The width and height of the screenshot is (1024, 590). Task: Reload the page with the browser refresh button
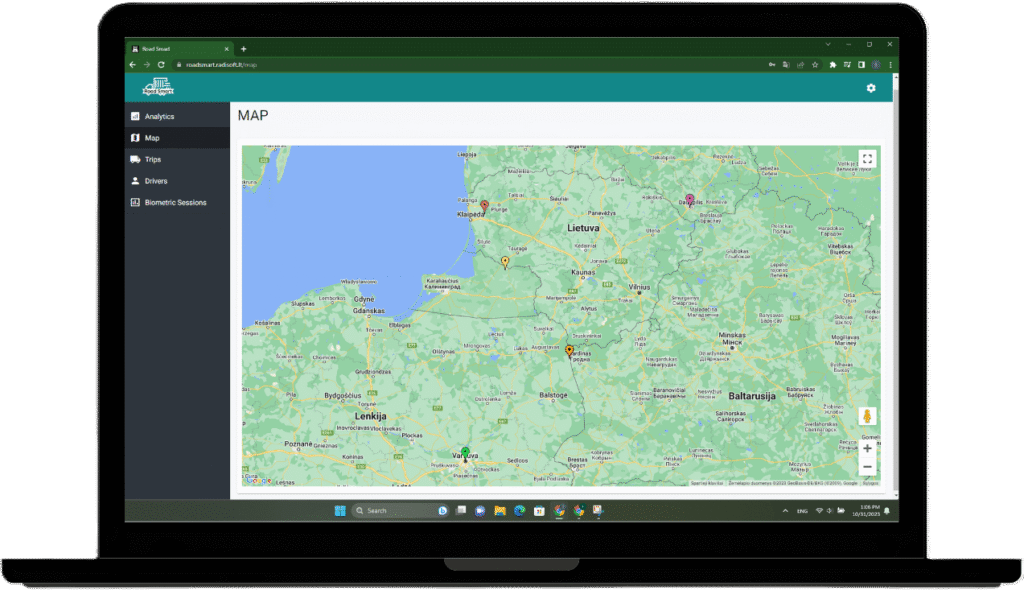[x=161, y=65]
